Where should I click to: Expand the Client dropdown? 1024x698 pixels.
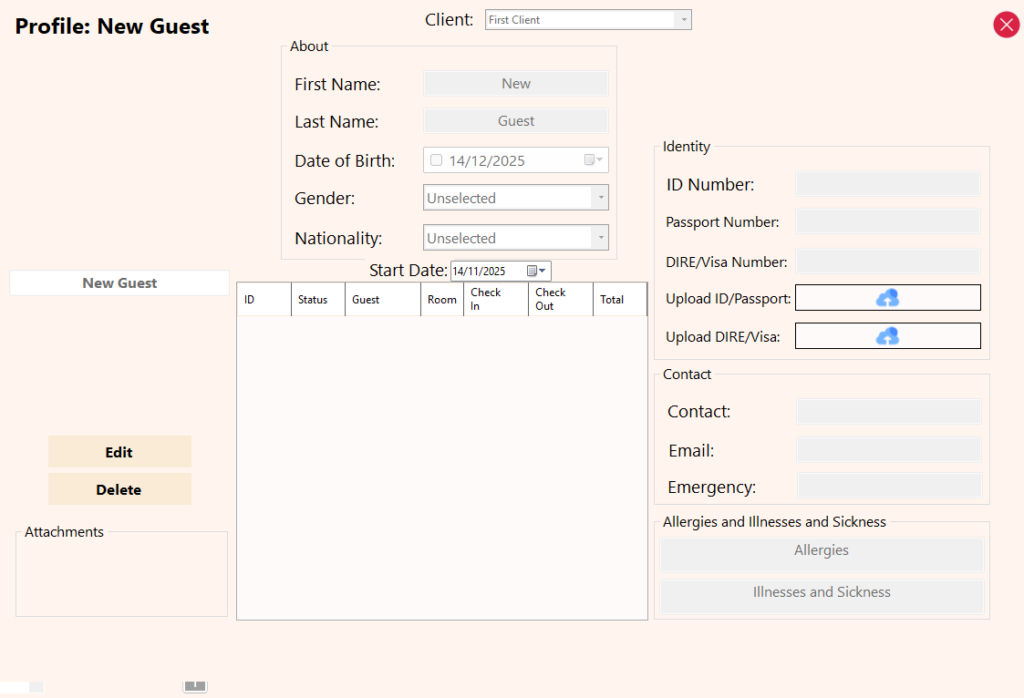pyautogui.click(x=682, y=20)
